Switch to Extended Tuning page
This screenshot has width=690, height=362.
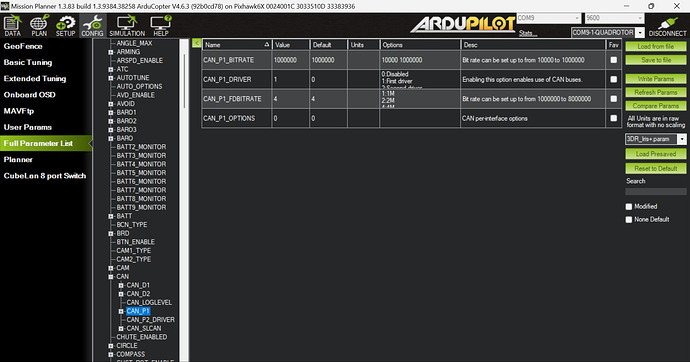[x=35, y=79]
